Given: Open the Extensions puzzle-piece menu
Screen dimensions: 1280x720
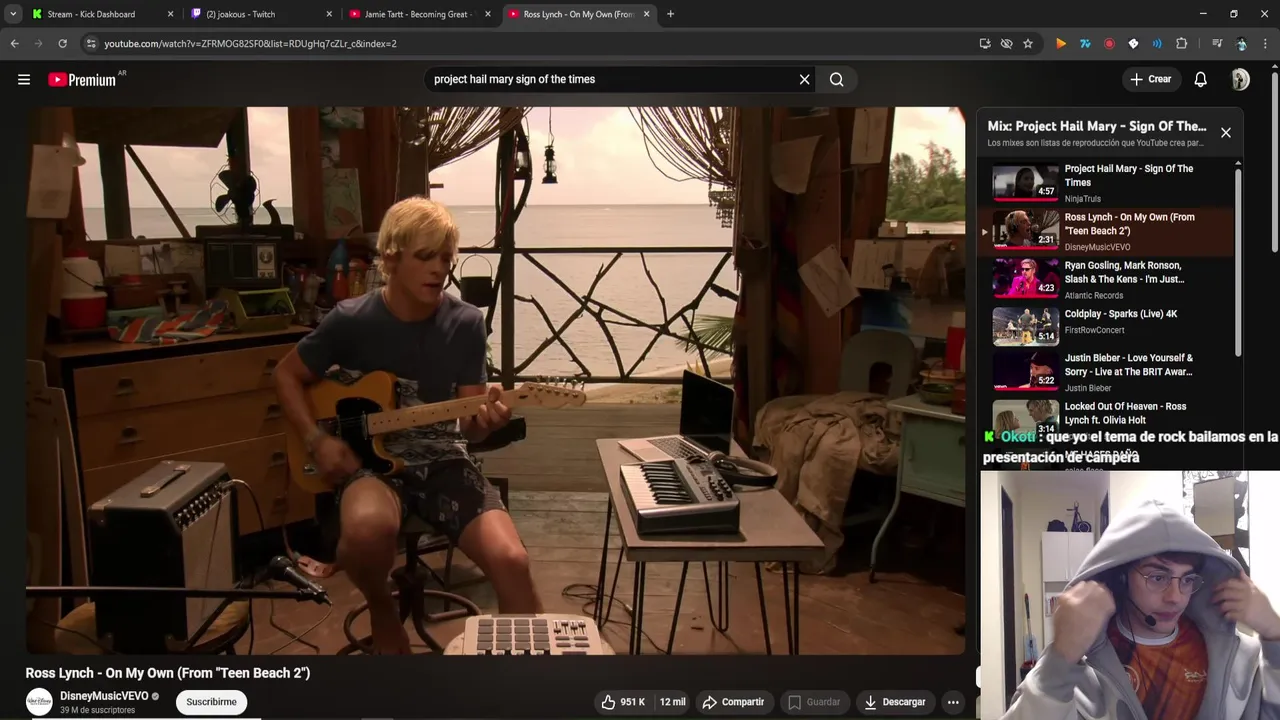Looking at the screenshot, I should click(1182, 44).
